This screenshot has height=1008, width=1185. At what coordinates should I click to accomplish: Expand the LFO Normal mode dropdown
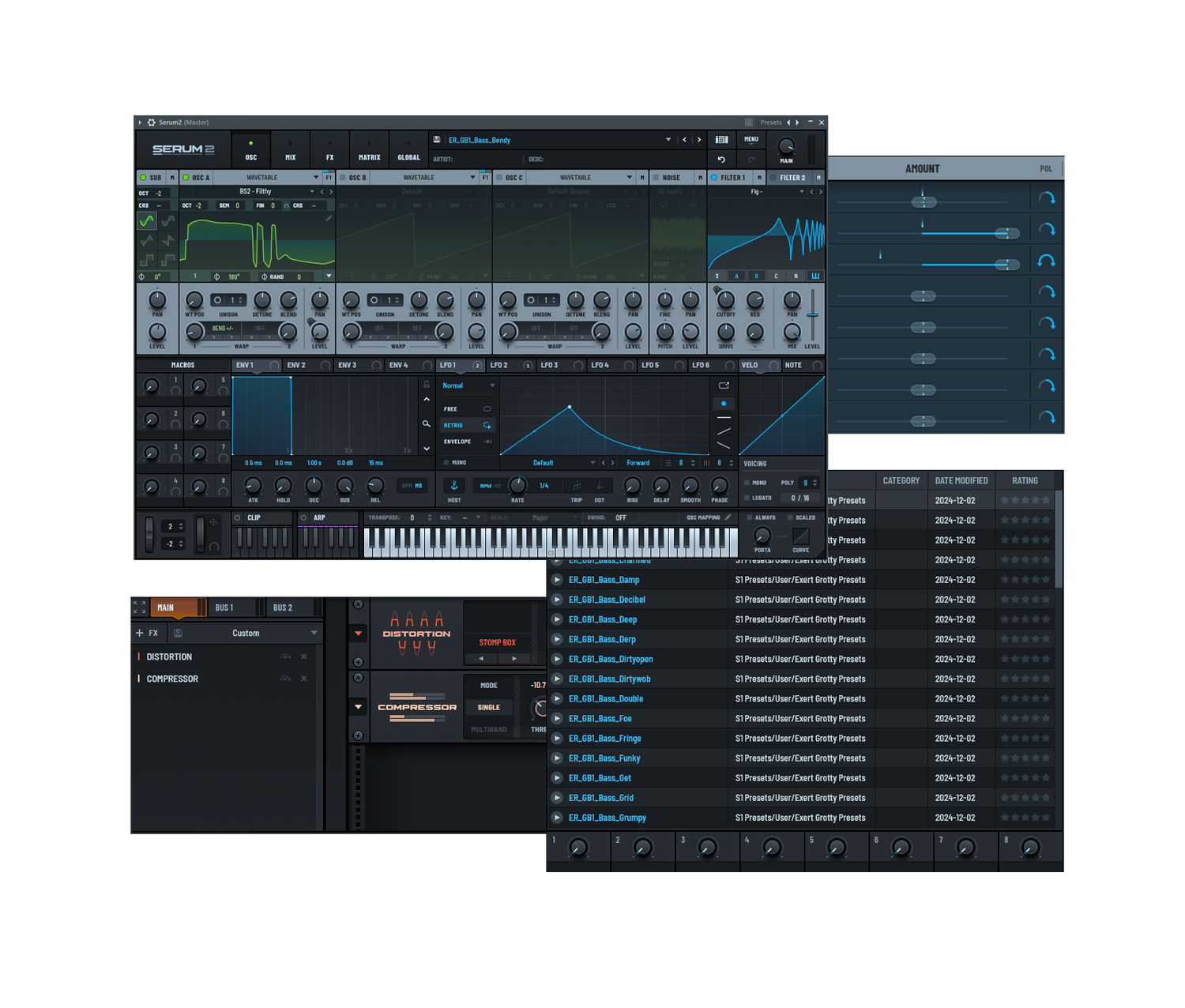point(492,386)
